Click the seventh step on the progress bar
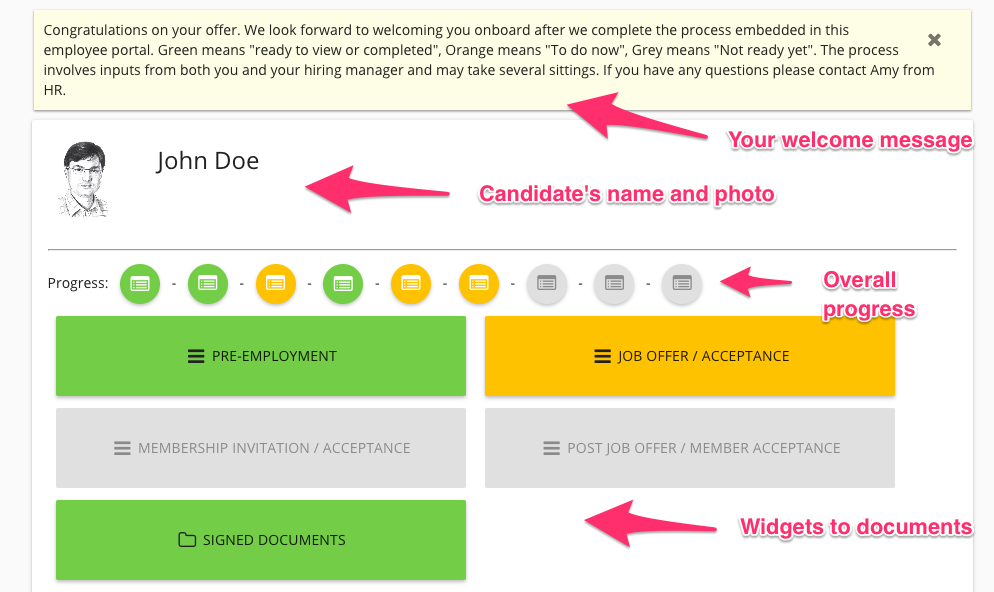The image size is (994, 592). (547, 284)
